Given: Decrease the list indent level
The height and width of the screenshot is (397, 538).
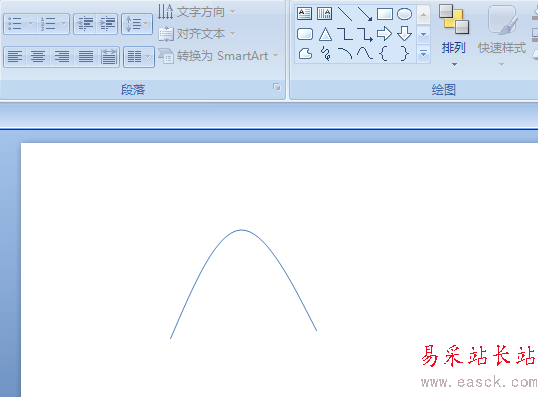Looking at the screenshot, I should pyautogui.click(x=85, y=24).
